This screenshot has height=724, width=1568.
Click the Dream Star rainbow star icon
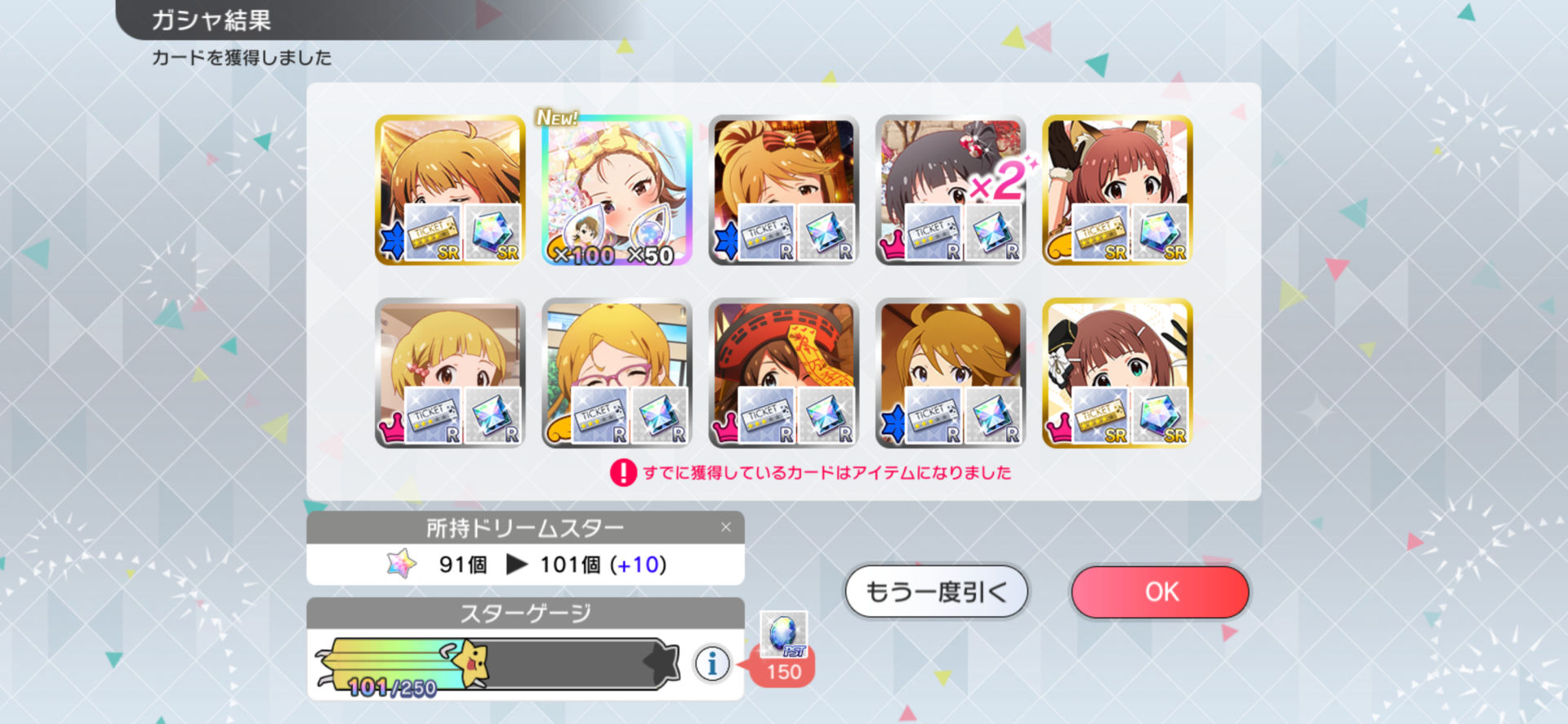click(x=401, y=564)
